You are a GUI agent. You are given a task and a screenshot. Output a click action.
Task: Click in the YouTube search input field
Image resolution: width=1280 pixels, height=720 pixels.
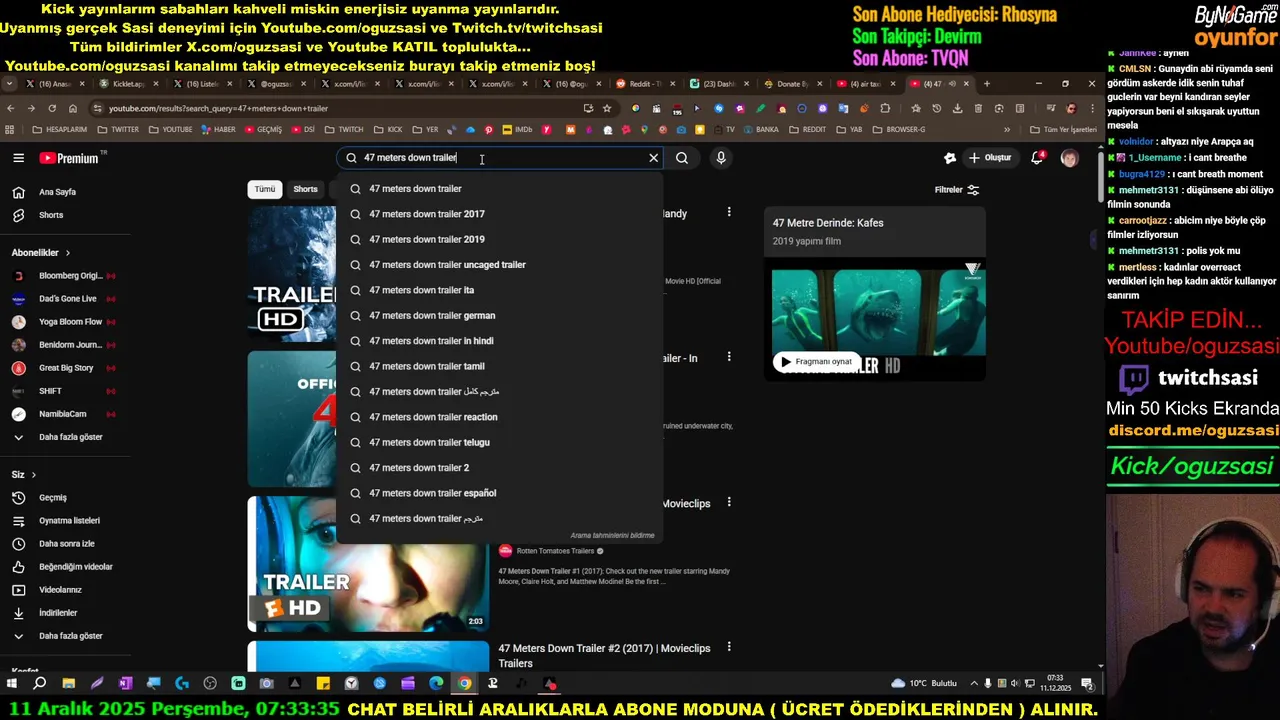tap(500, 158)
